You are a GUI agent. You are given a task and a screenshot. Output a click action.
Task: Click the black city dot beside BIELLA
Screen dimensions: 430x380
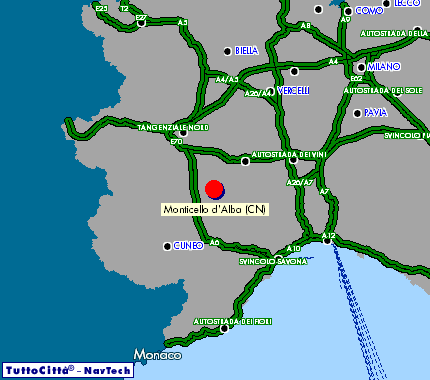227,51
